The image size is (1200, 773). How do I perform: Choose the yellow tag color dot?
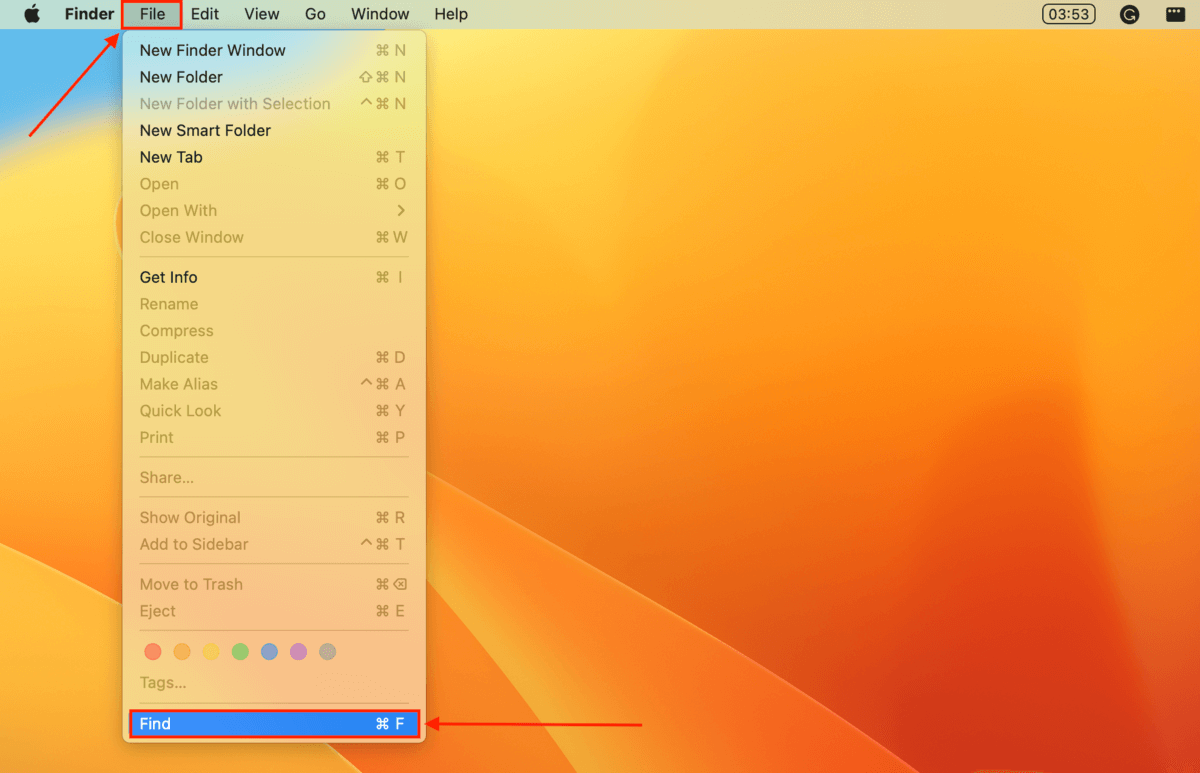click(x=211, y=652)
